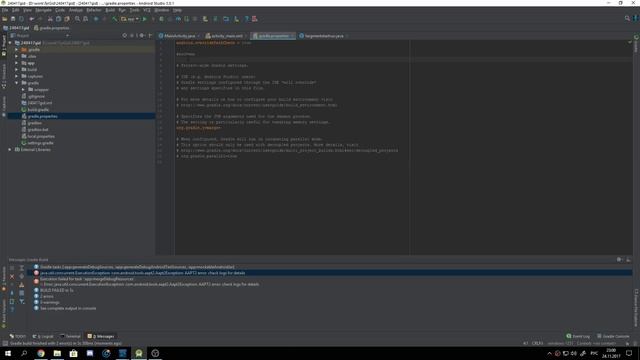Screen dimensions: 640x360
Task: Open the Terminal tool window tab
Action: click(70, 336)
